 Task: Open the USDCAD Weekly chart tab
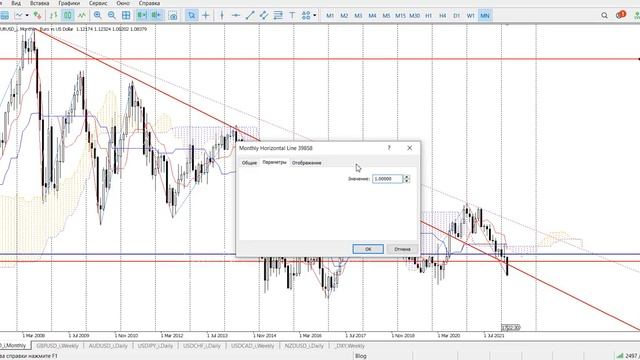252,346
